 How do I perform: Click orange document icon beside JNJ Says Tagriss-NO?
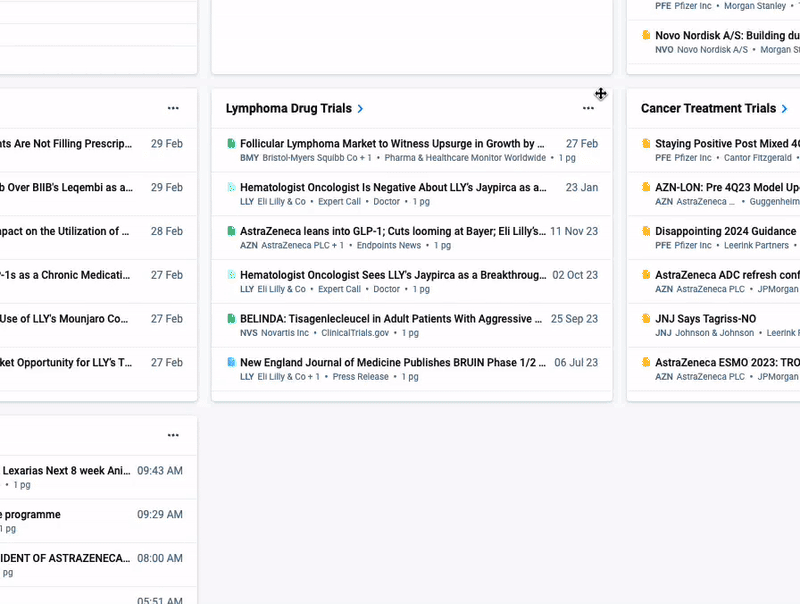(x=646, y=319)
